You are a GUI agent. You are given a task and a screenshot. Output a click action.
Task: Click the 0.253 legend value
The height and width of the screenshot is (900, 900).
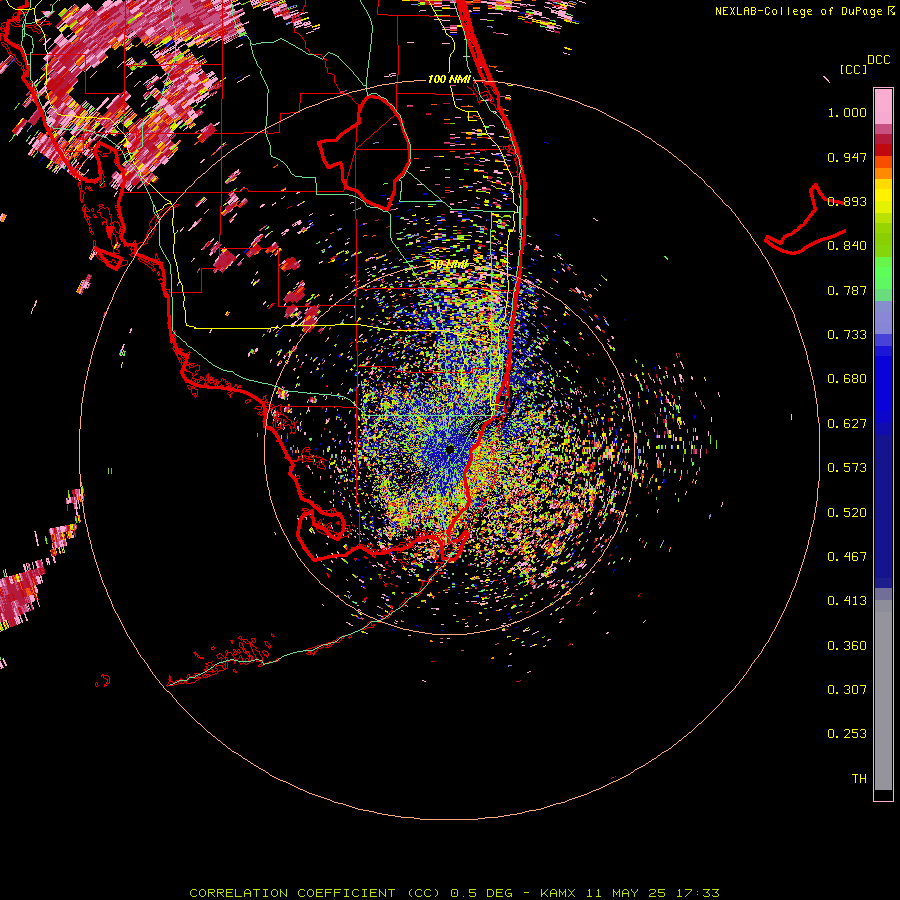(847, 734)
